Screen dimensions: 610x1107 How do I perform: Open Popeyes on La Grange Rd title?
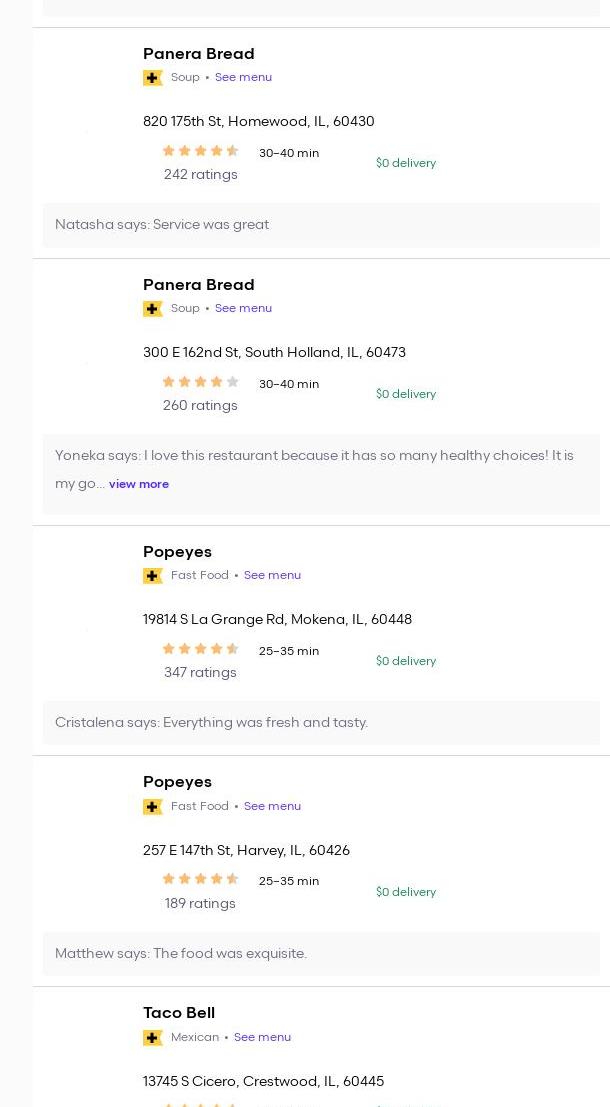pos(177,552)
